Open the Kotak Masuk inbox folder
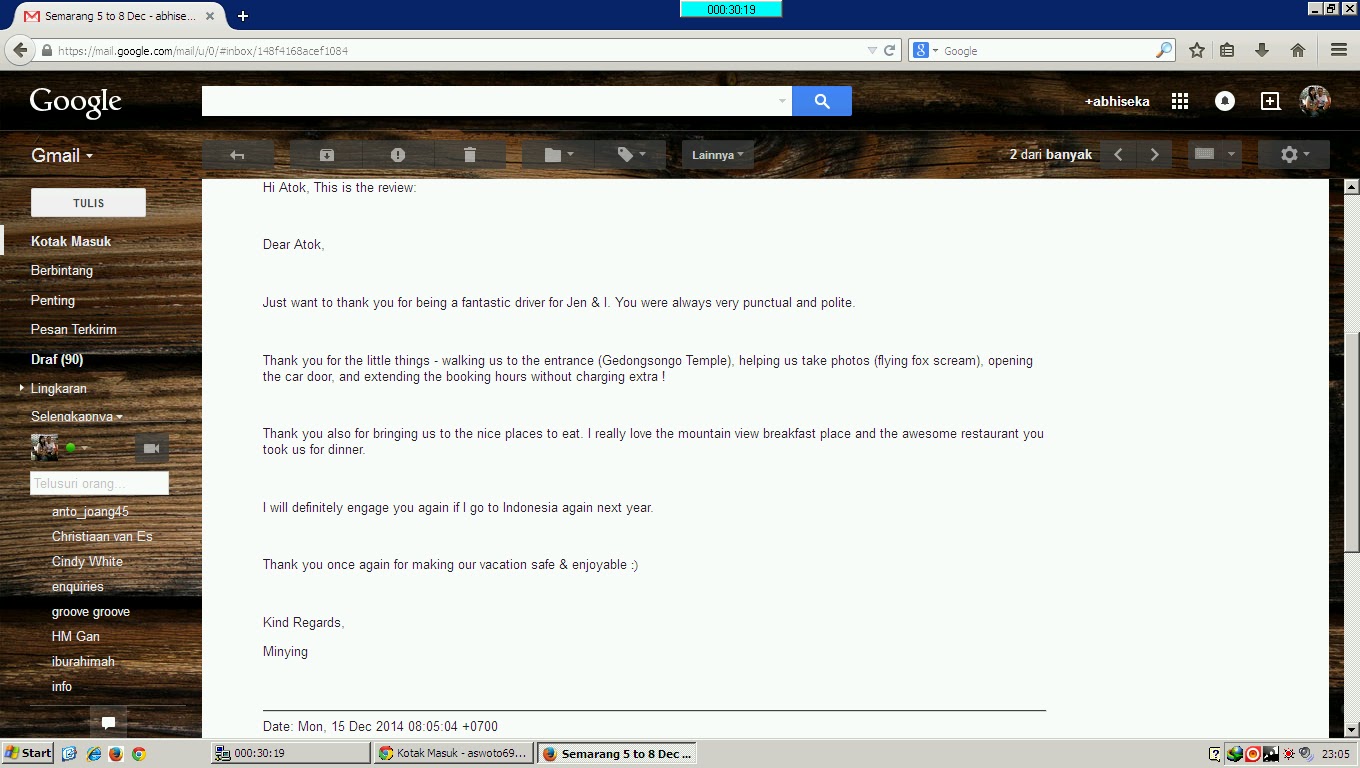The image size is (1360, 768). (71, 241)
